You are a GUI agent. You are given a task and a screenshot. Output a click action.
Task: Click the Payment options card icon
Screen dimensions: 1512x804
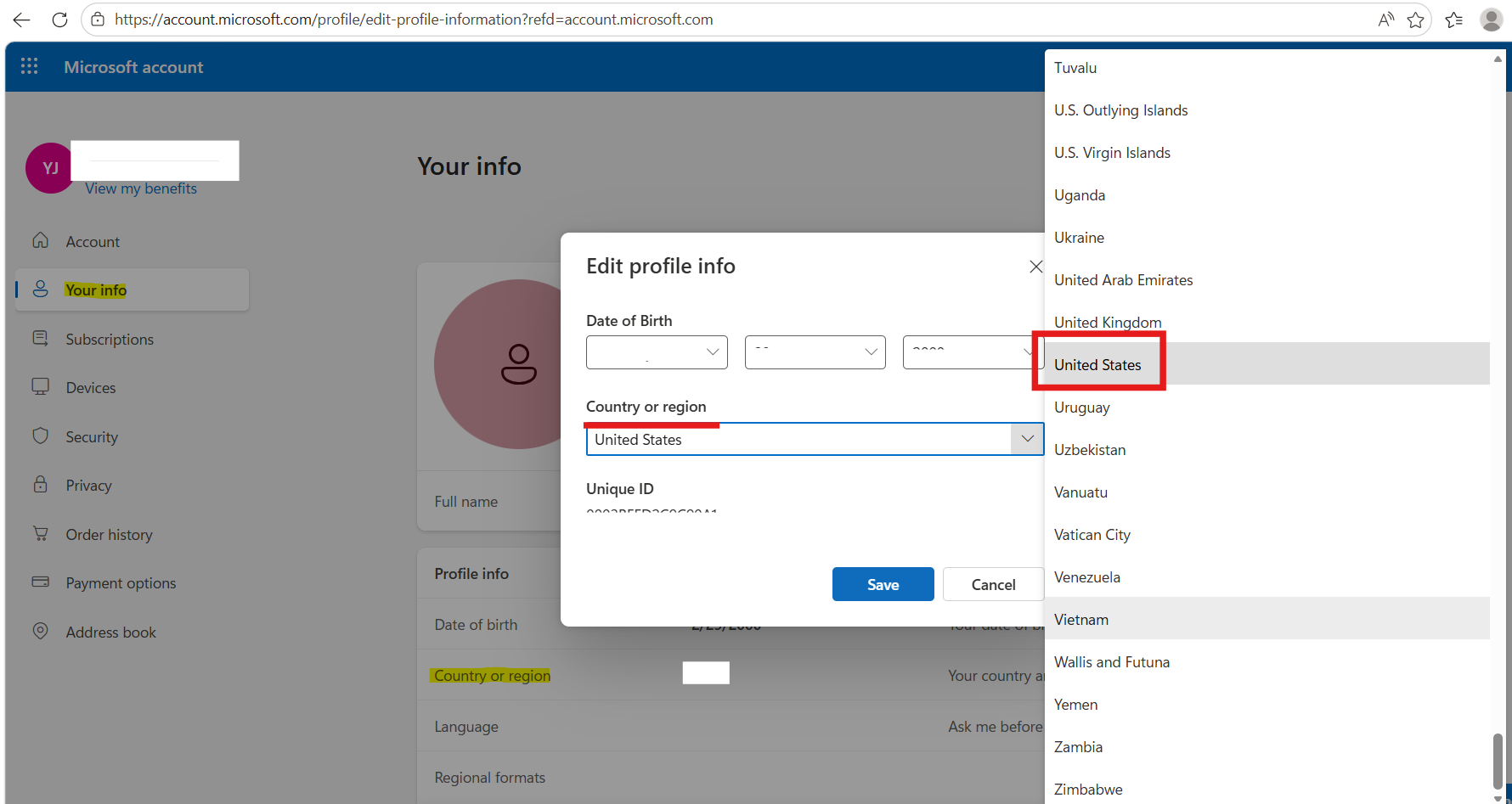[x=40, y=582]
